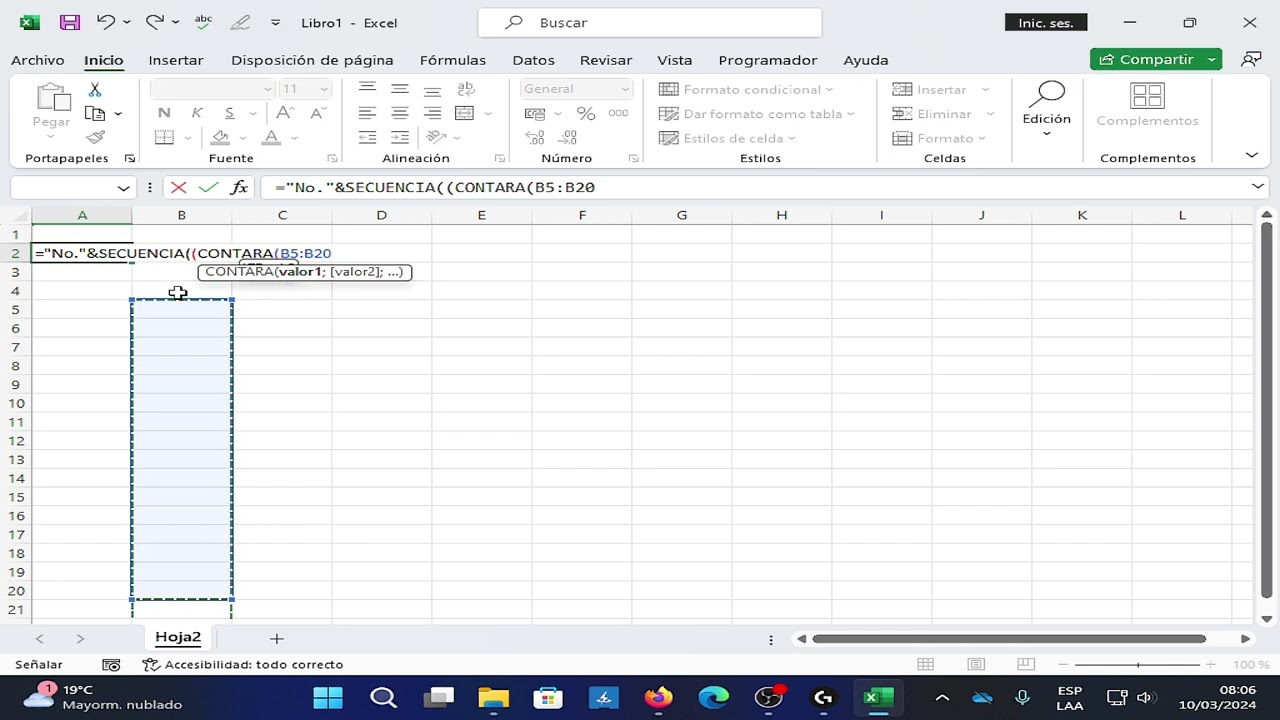
Task: Toggle center horizontal alignment
Action: [400, 114]
